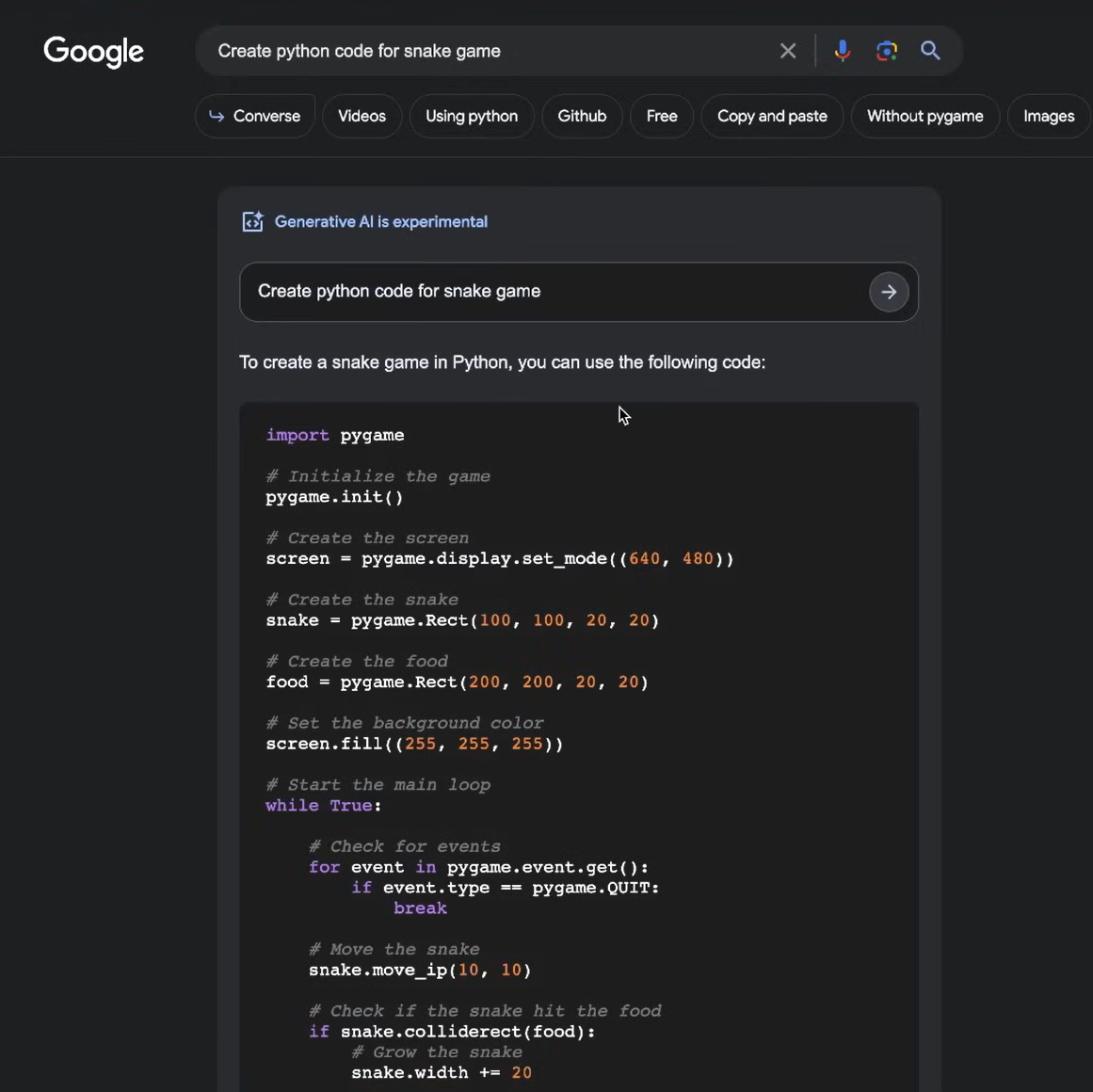Click 'Generative AI is experimental' label

click(380, 221)
